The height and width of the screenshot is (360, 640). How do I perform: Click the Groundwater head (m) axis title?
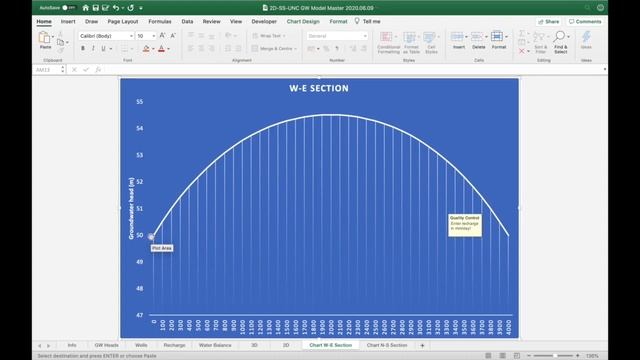coord(131,208)
